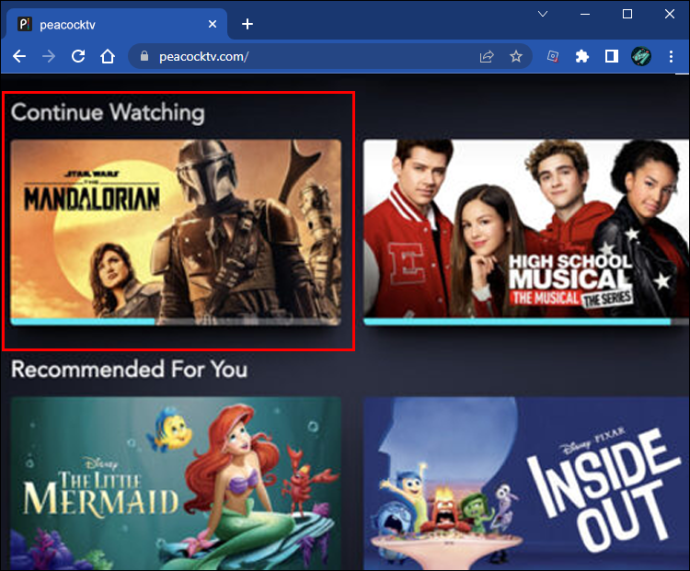Click High School Musical progress bar

click(526, 322)
